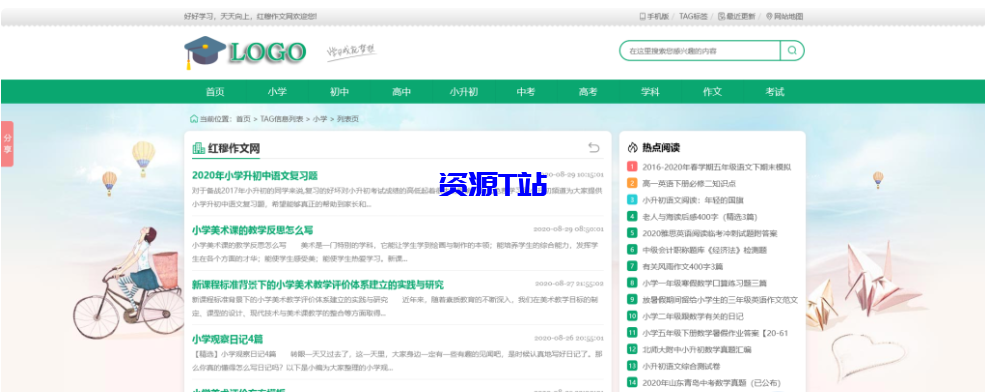
Task: Open hot link 小学二年级跟数学有关的日记
Action: (693, 316)
